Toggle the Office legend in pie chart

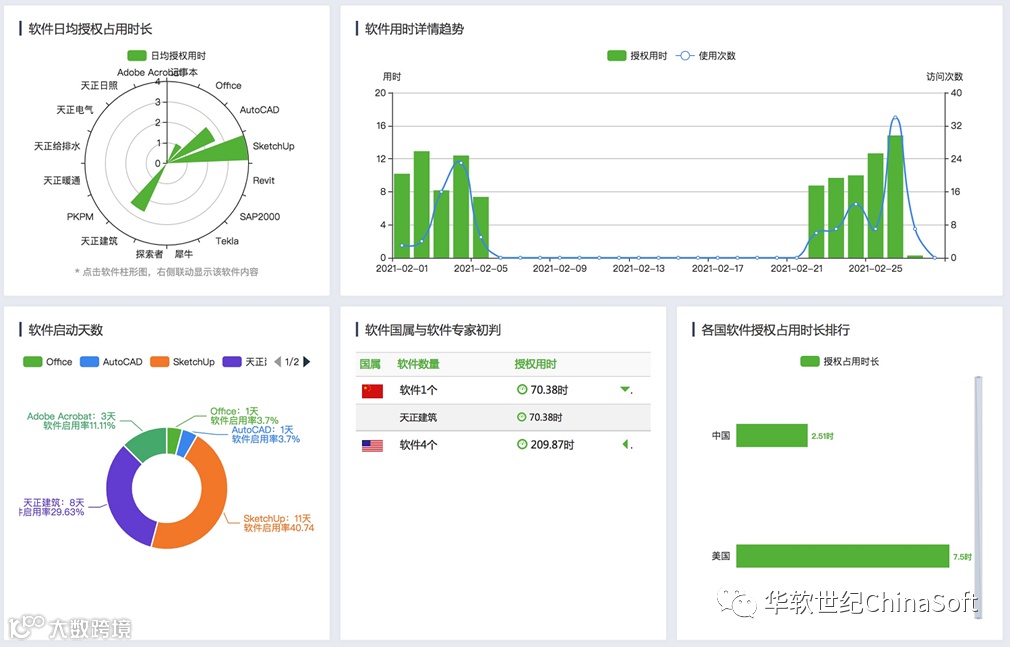[x=48, y=362]
